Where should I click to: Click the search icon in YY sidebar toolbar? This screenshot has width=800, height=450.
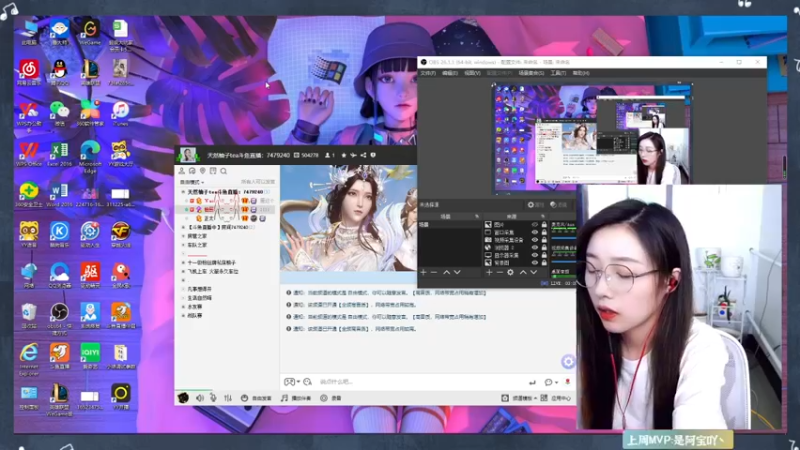click(223, 171)
